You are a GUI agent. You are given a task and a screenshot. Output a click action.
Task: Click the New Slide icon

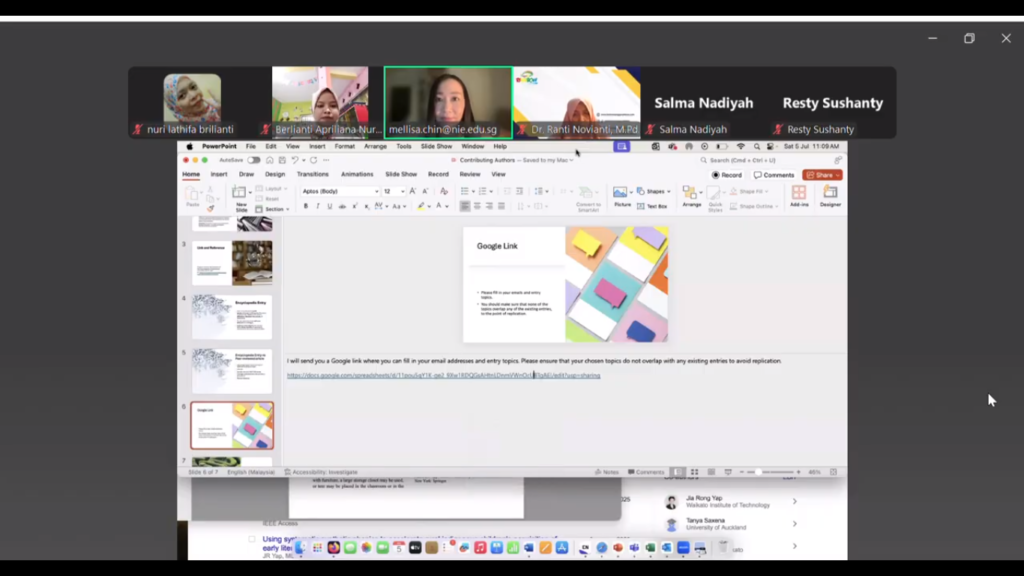coord(240,194)
